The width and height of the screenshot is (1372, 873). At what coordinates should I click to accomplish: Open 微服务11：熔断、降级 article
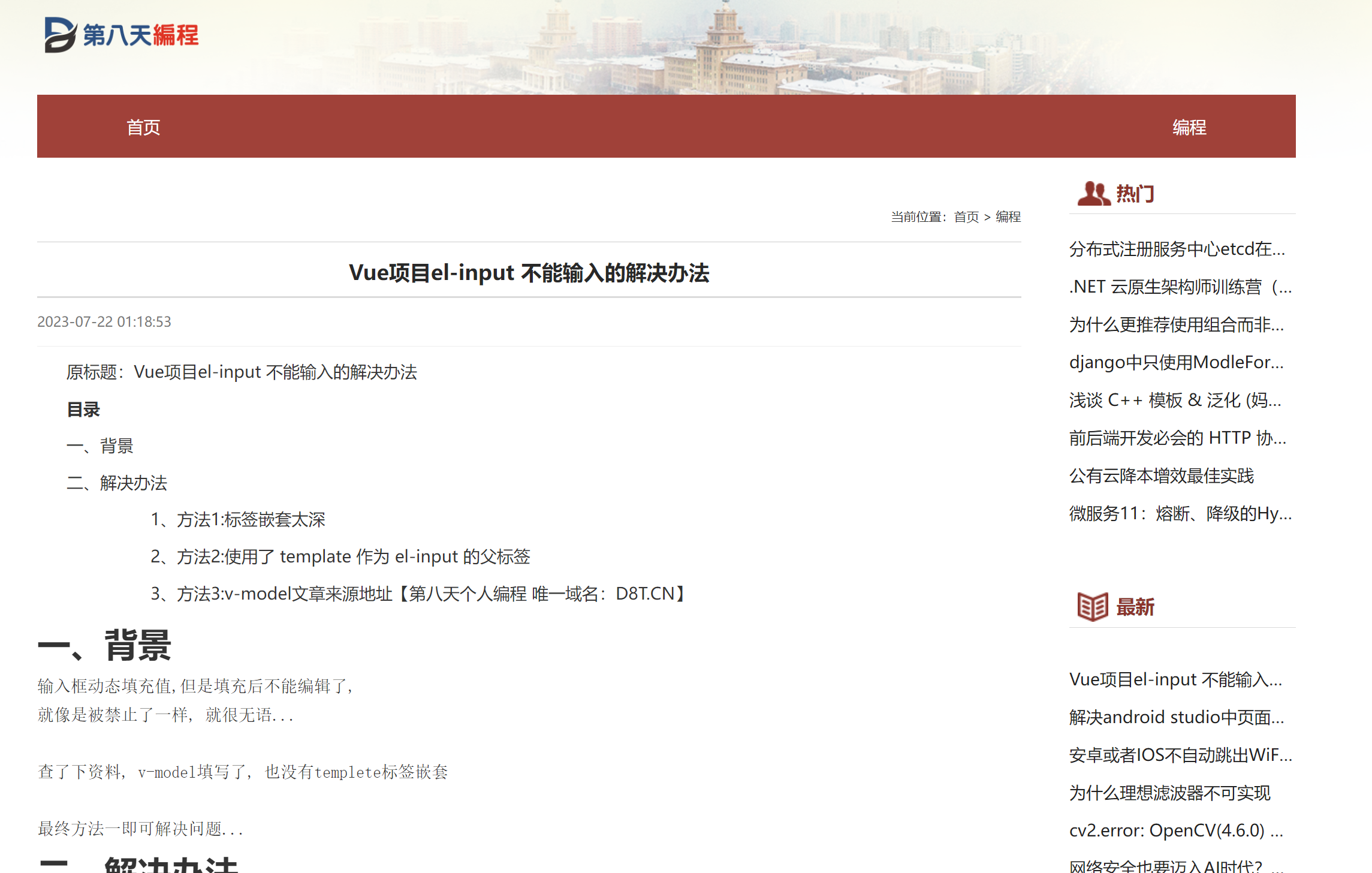[1180, 514]
